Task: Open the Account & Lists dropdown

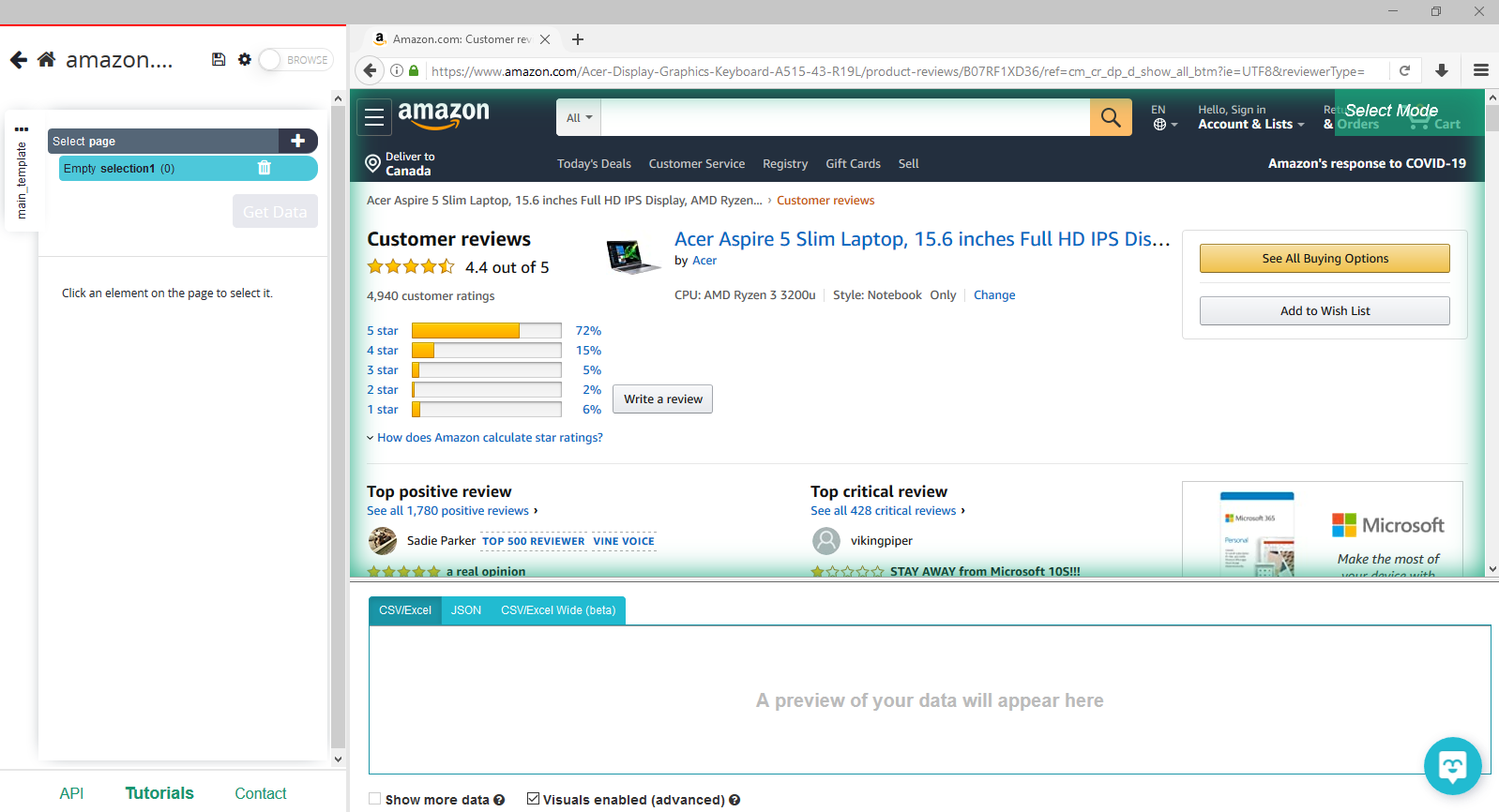Action: coord(1250,117)
